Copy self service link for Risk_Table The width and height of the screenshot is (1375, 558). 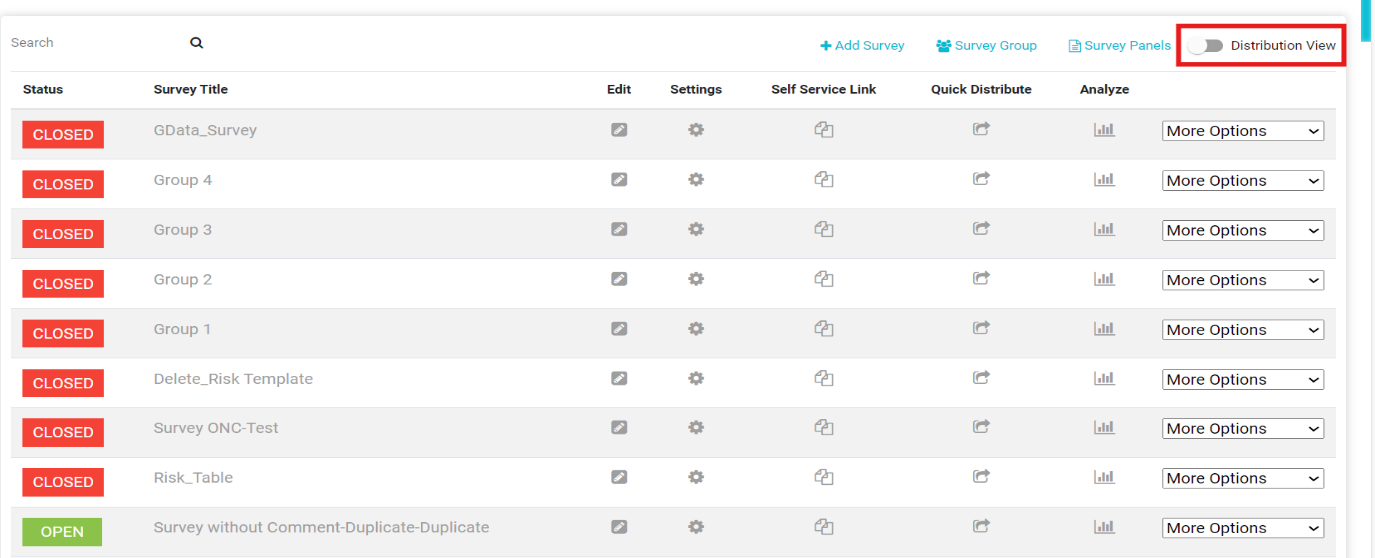[824, 477]
